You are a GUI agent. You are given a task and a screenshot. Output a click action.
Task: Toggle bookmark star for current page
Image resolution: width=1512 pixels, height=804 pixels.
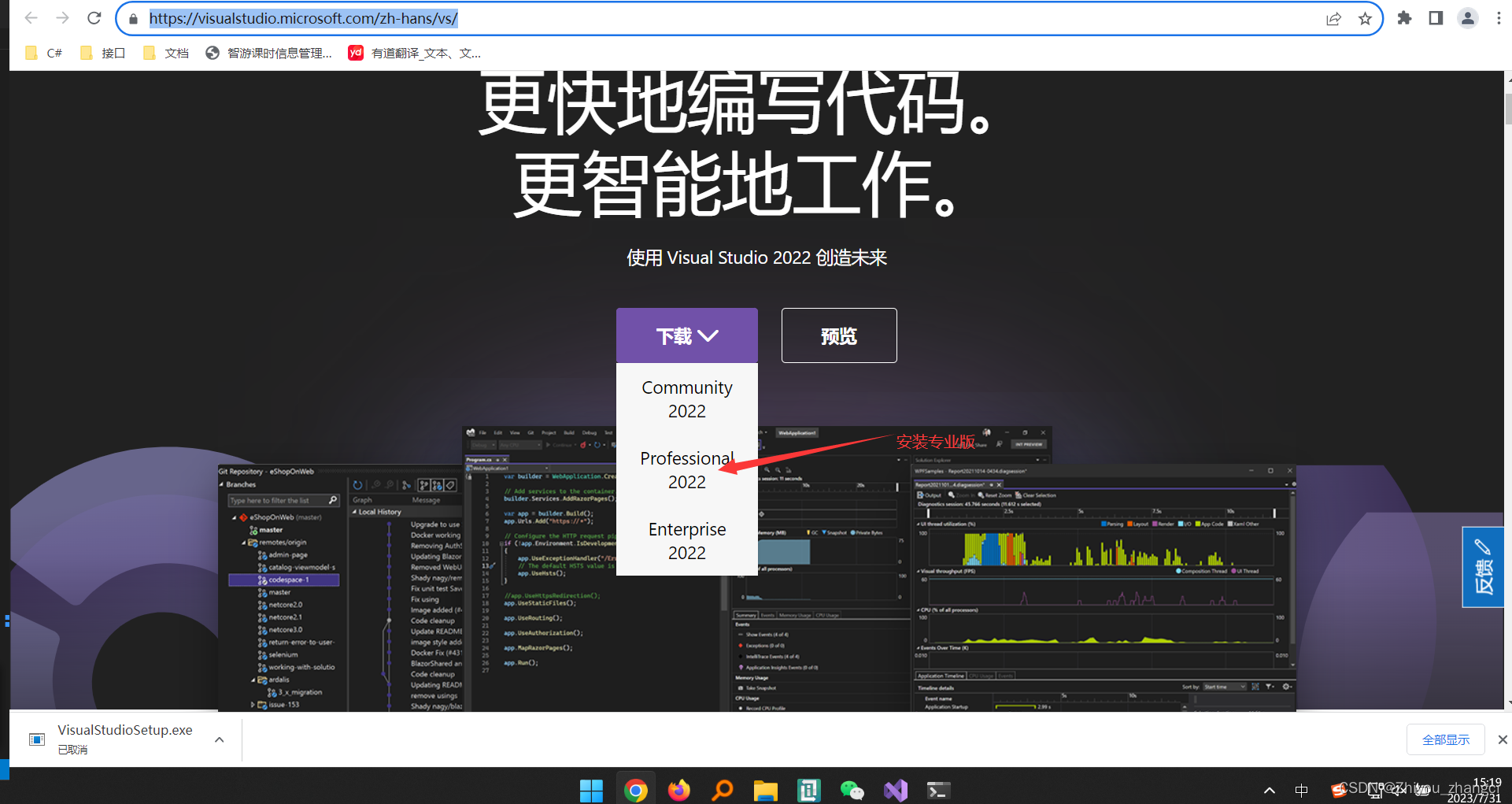tap(1365, 18)
